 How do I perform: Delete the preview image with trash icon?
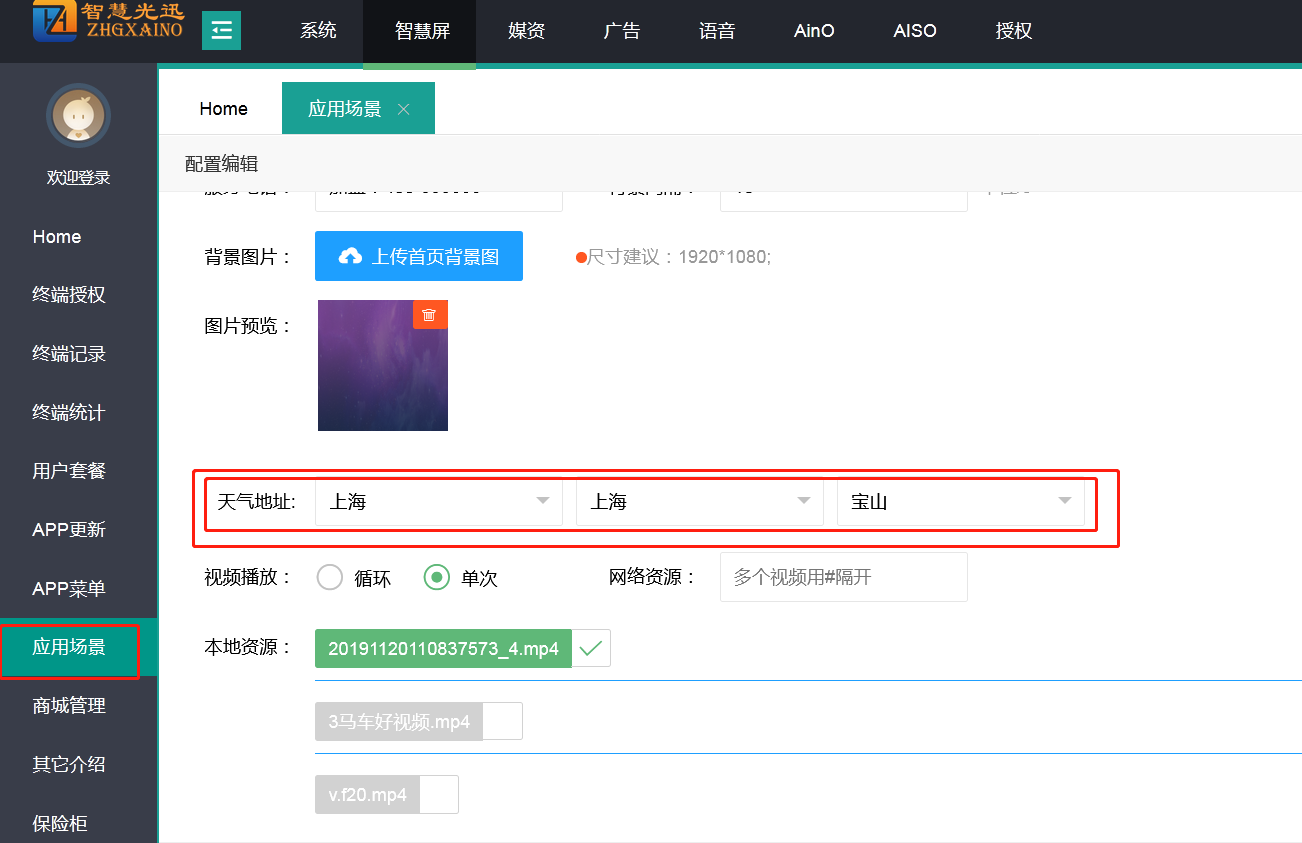(430, 314)
